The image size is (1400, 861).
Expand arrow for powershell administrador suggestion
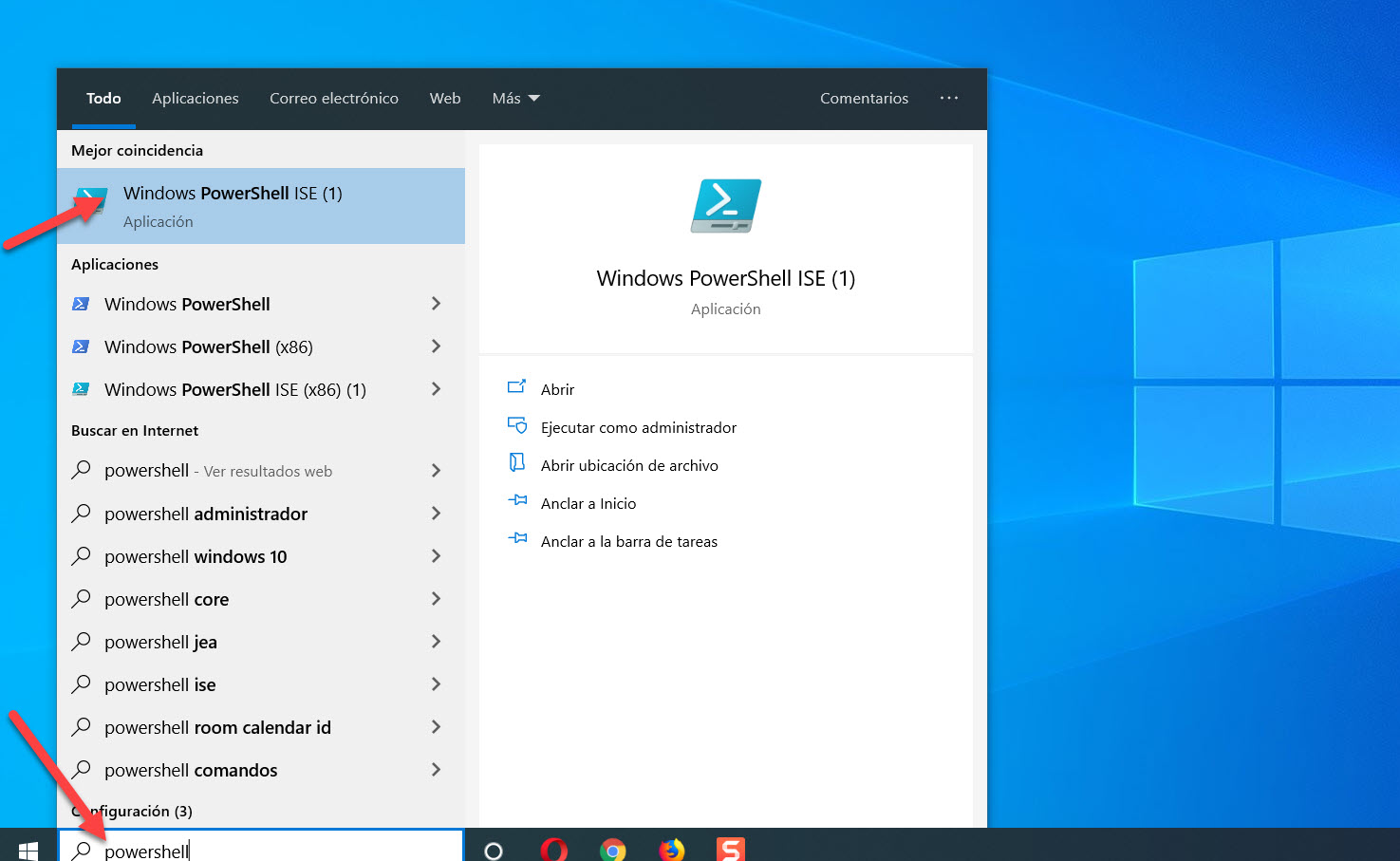point(437,514)
